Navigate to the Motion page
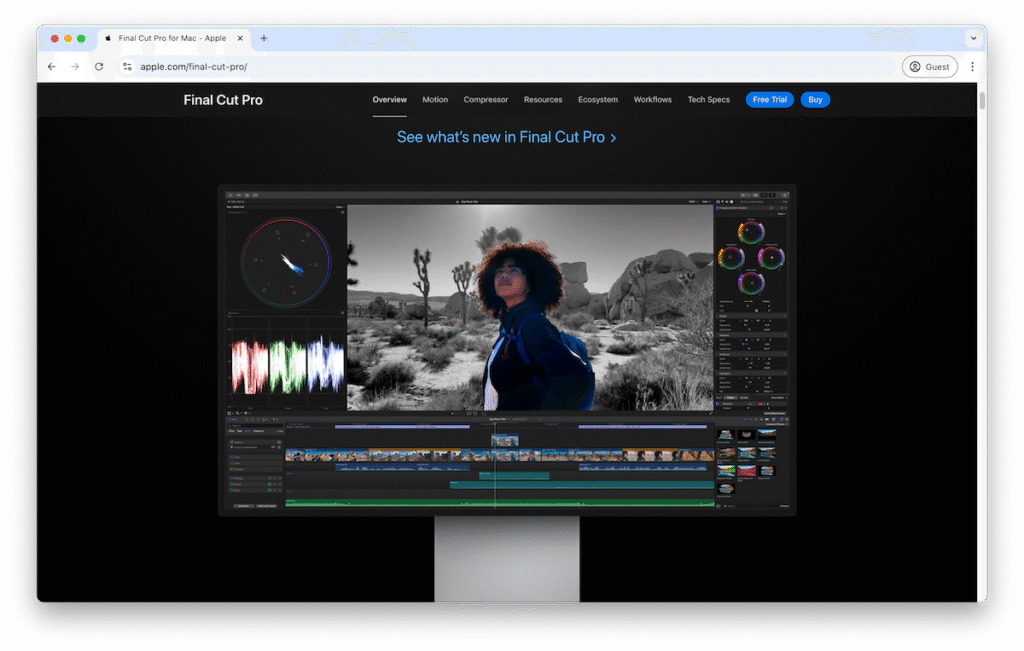 point(435,100)
